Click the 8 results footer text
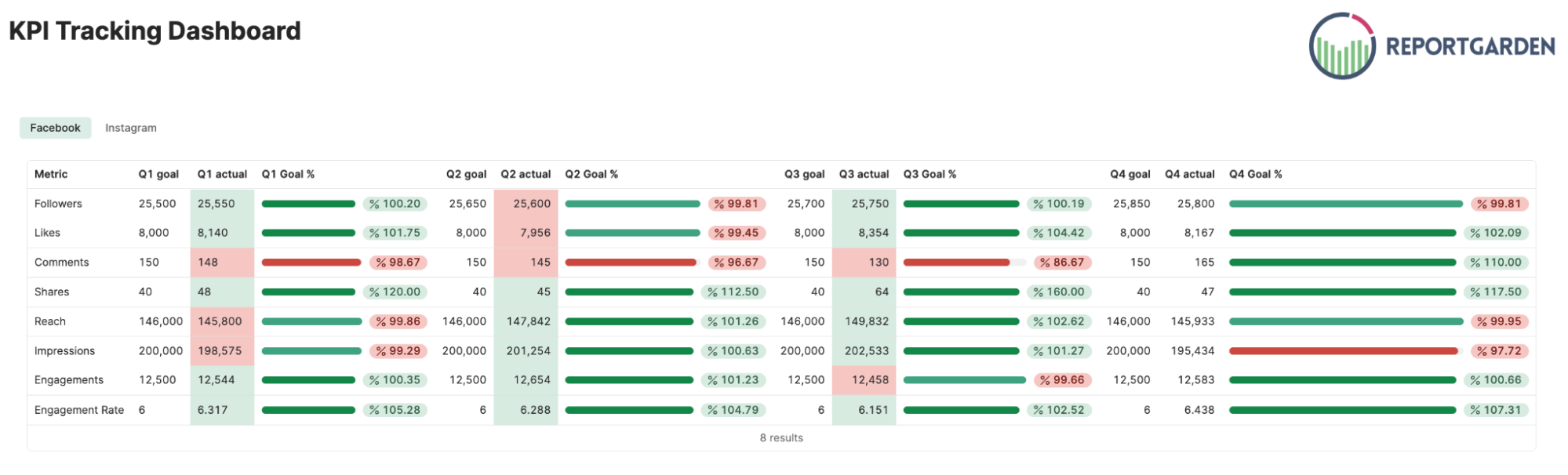 pyautogui.click(x=781, y=438)
